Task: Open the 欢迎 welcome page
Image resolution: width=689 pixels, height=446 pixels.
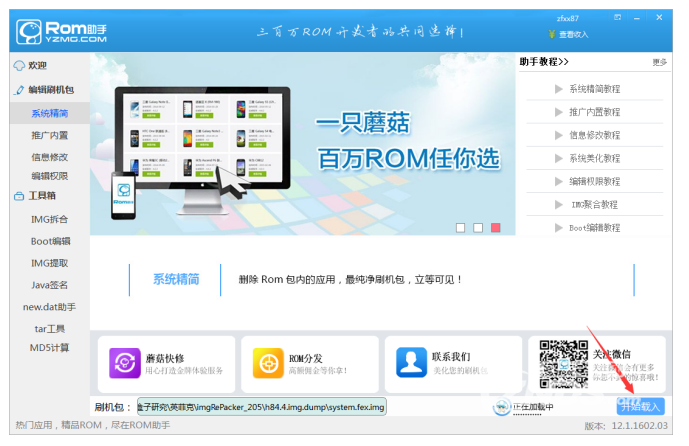Action: pos(37,65)
